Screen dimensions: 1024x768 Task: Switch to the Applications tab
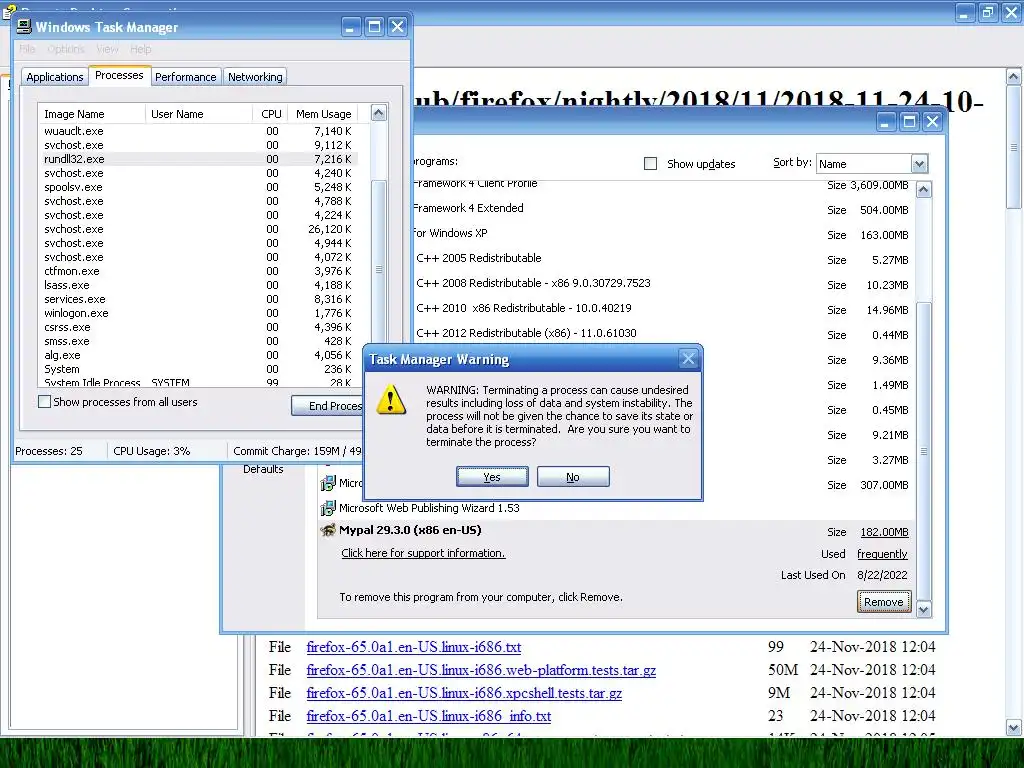[55, 77]
